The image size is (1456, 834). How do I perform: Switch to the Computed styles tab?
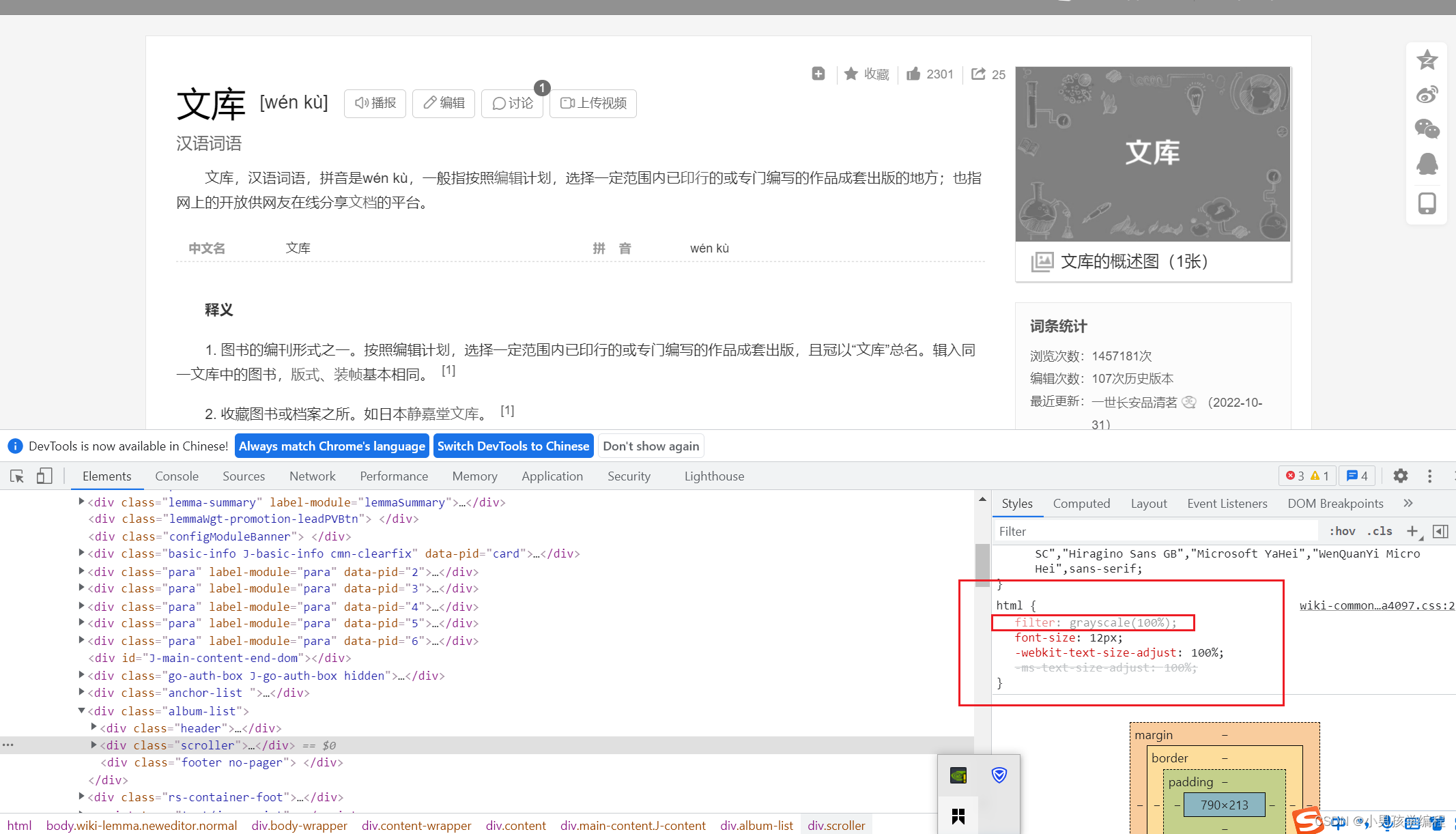[1081, 504]
